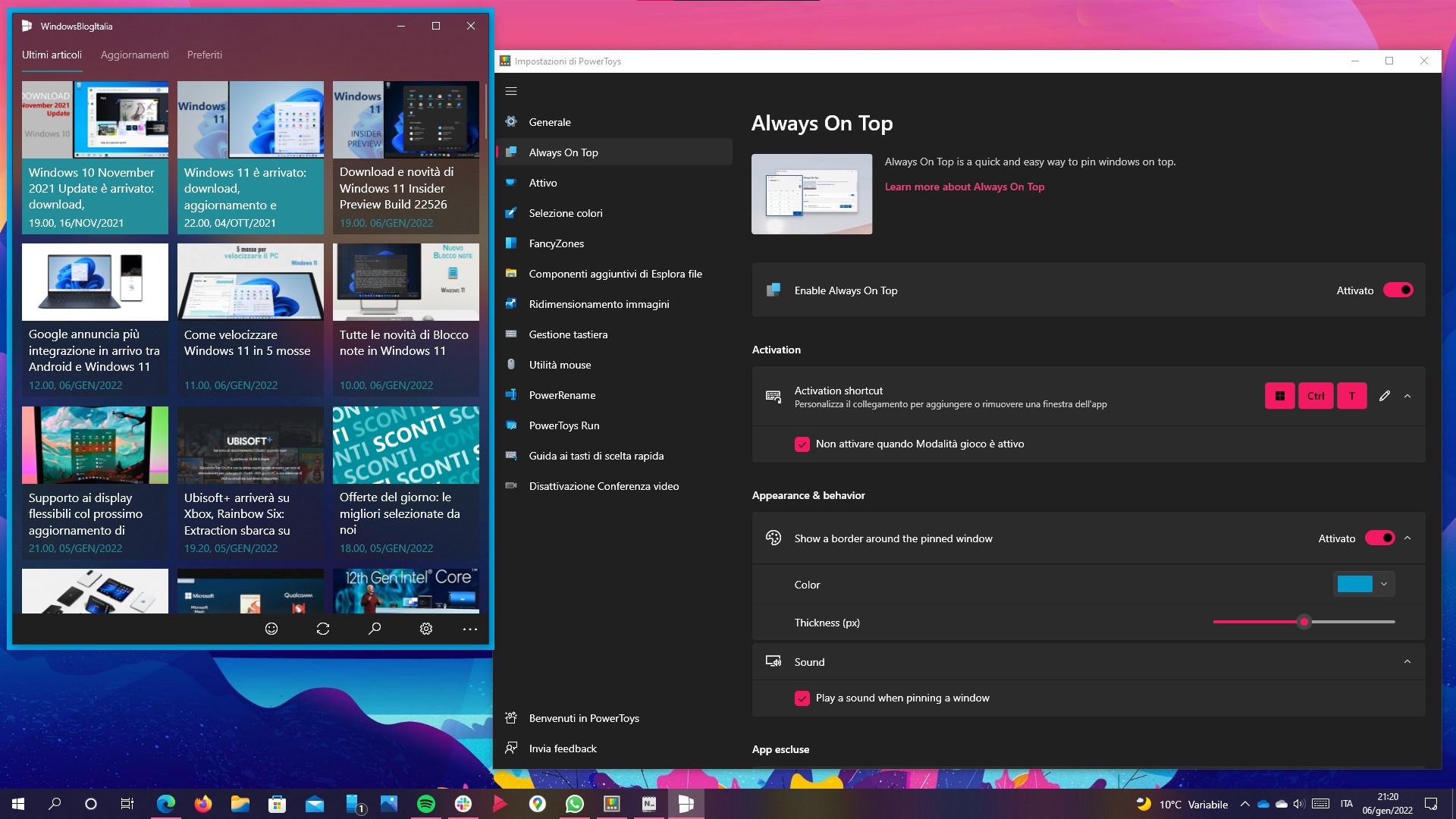
Task: Open Selezione colori in sidebar
Action: click(614, 213)
